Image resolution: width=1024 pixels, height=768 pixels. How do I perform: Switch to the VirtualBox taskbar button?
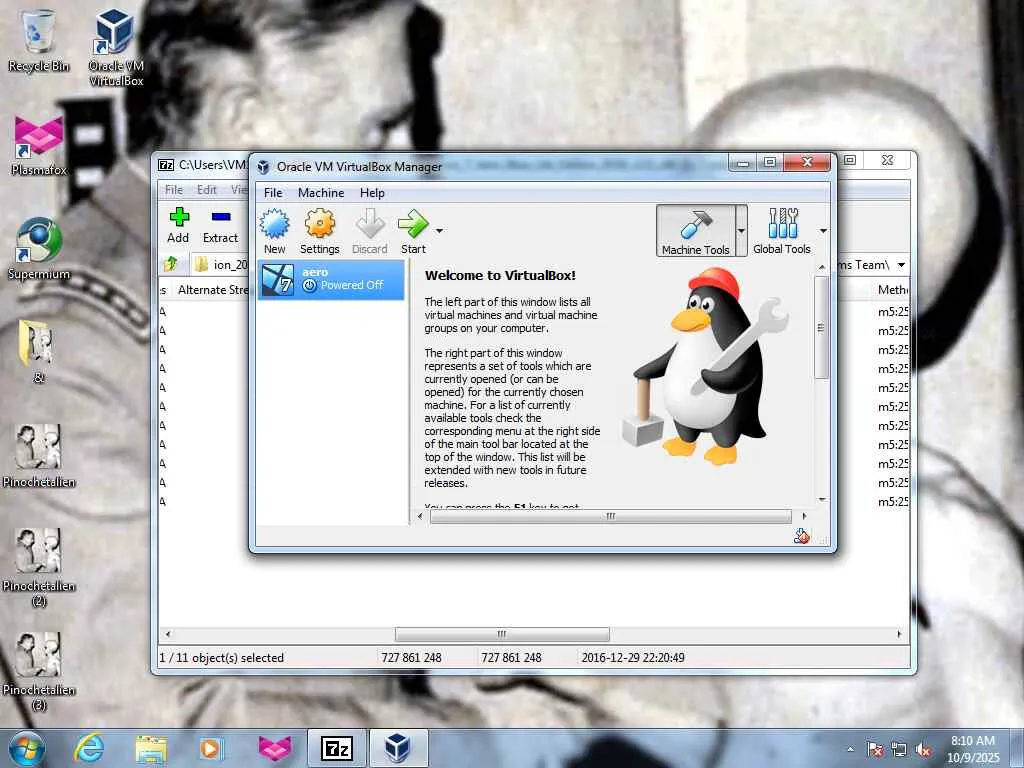[x=398, y=748]
